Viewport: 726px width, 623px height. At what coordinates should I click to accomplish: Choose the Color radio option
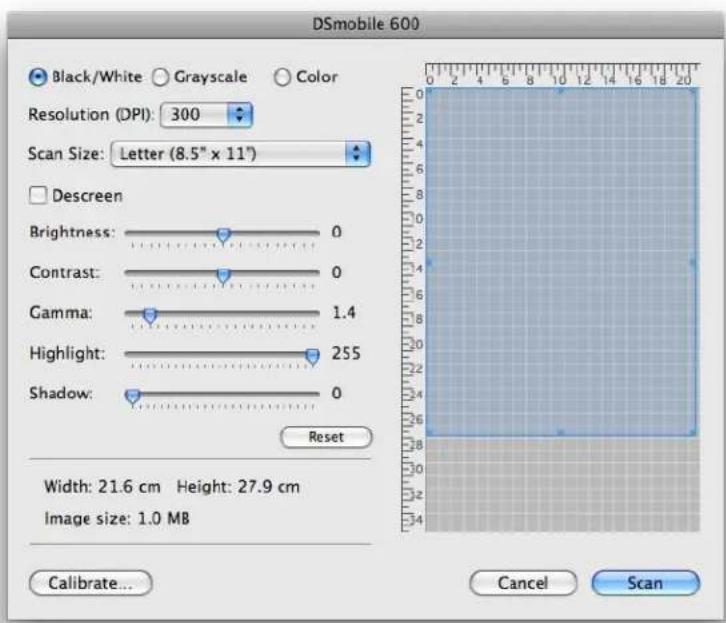pos(282,77)
